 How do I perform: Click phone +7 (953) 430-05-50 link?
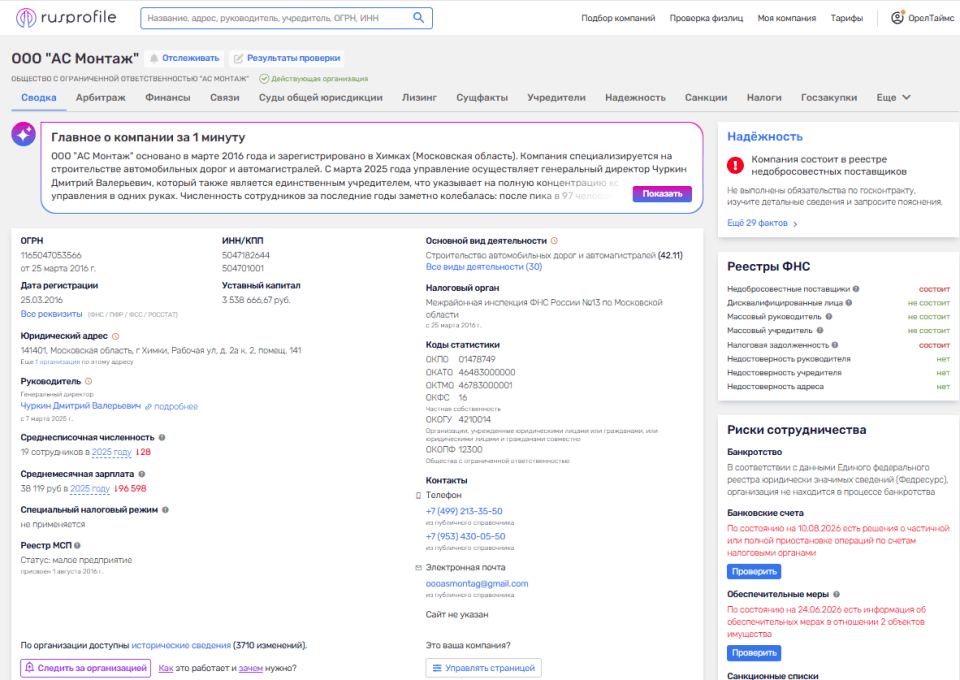(465, 537)
